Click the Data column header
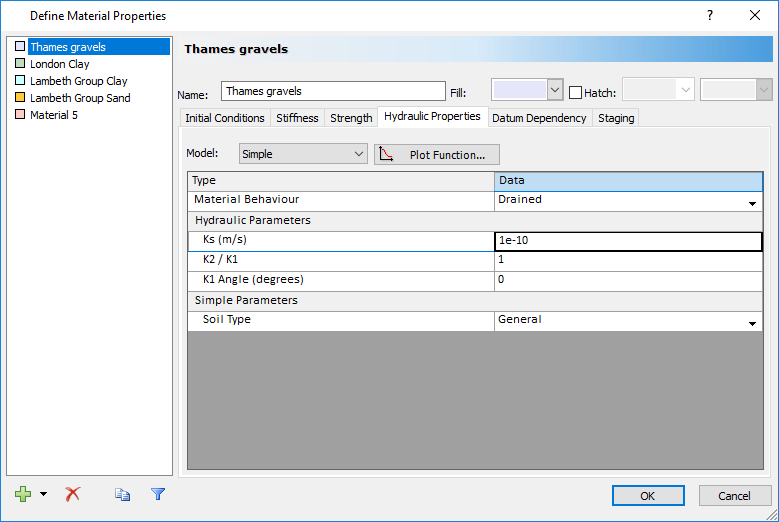779x522 pixels. 628,181
